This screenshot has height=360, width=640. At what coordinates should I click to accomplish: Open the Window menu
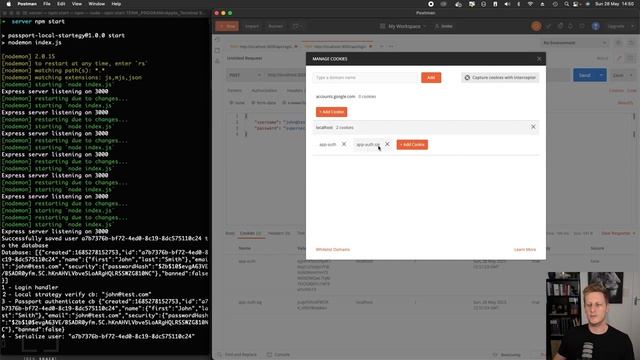pyautogui.click(x=97, y=4)
